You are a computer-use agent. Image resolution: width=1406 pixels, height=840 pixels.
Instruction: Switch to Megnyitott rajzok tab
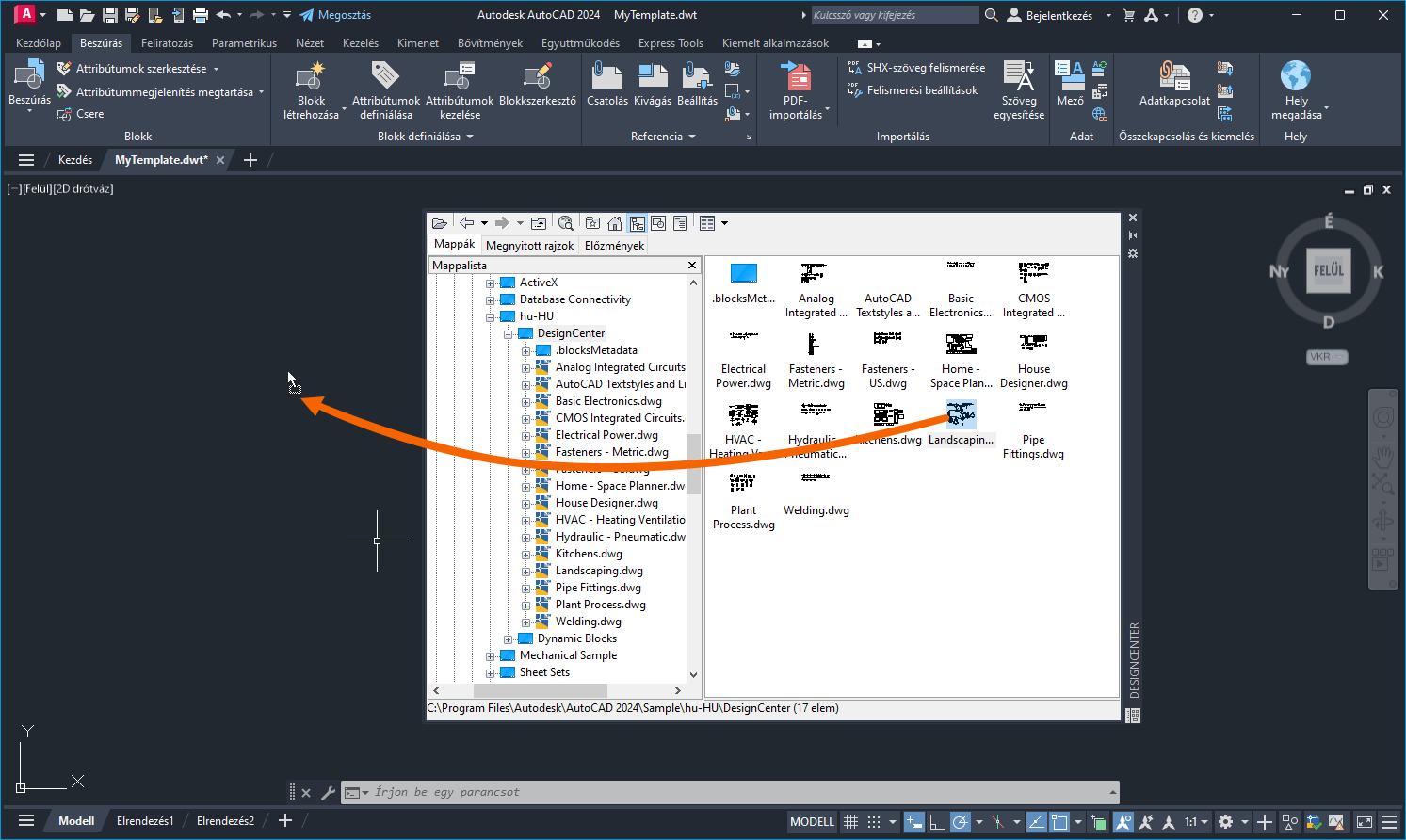click(x=530, y=246)
